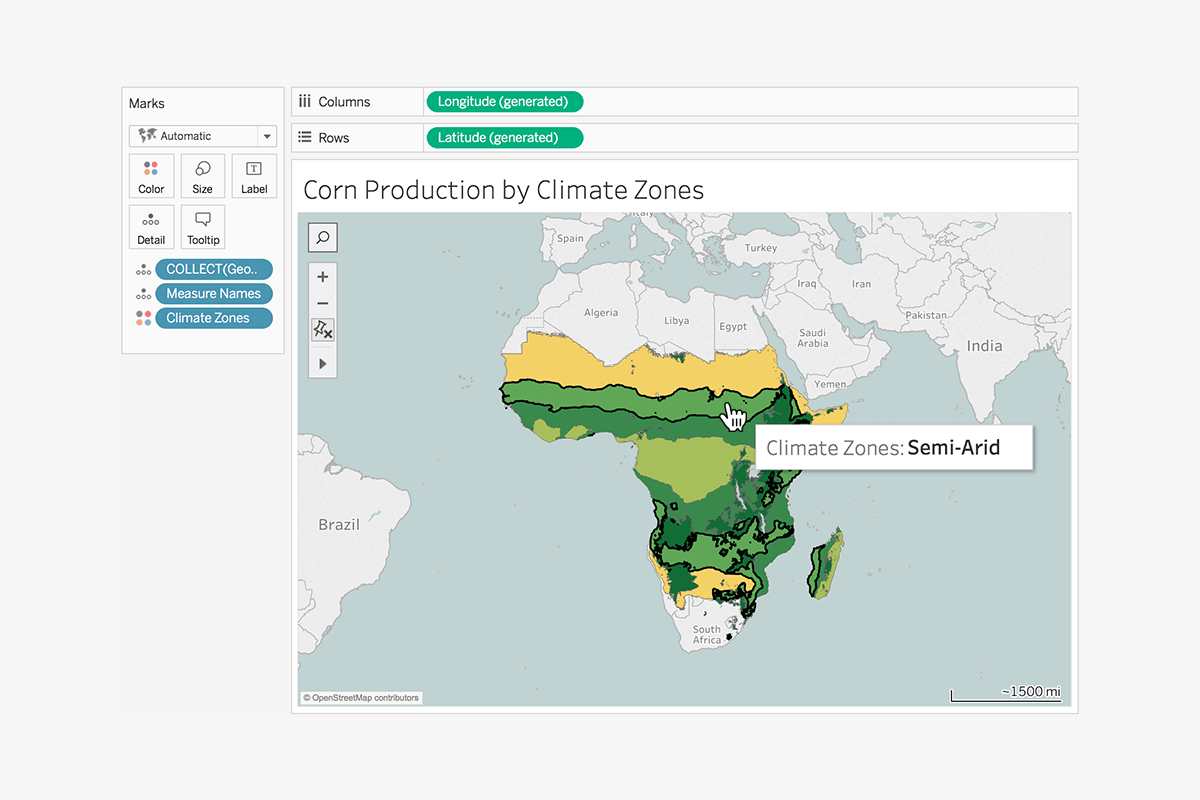The height and width of the screenshot is (800, 1200).
Task: Open the Detail marks card
Action: tap(151, 227)
